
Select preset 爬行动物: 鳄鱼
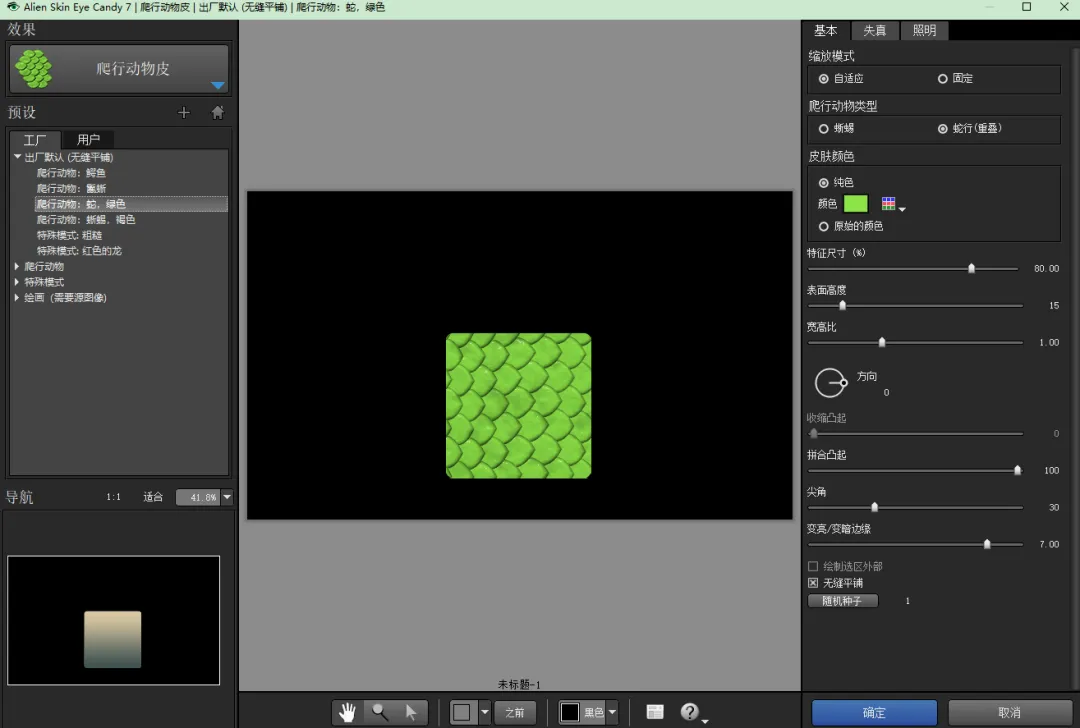(71, 173)
